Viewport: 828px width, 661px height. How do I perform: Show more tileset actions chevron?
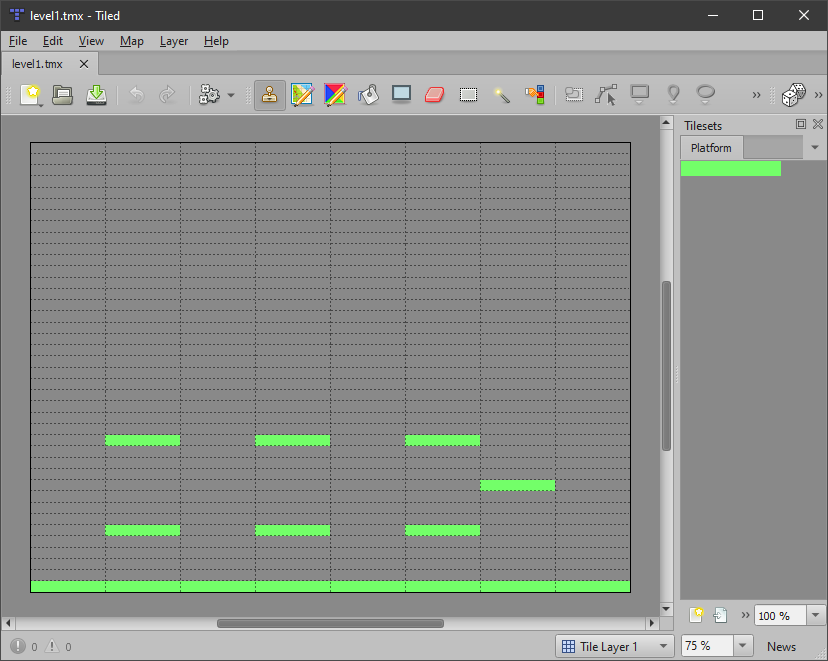[745, 615]
